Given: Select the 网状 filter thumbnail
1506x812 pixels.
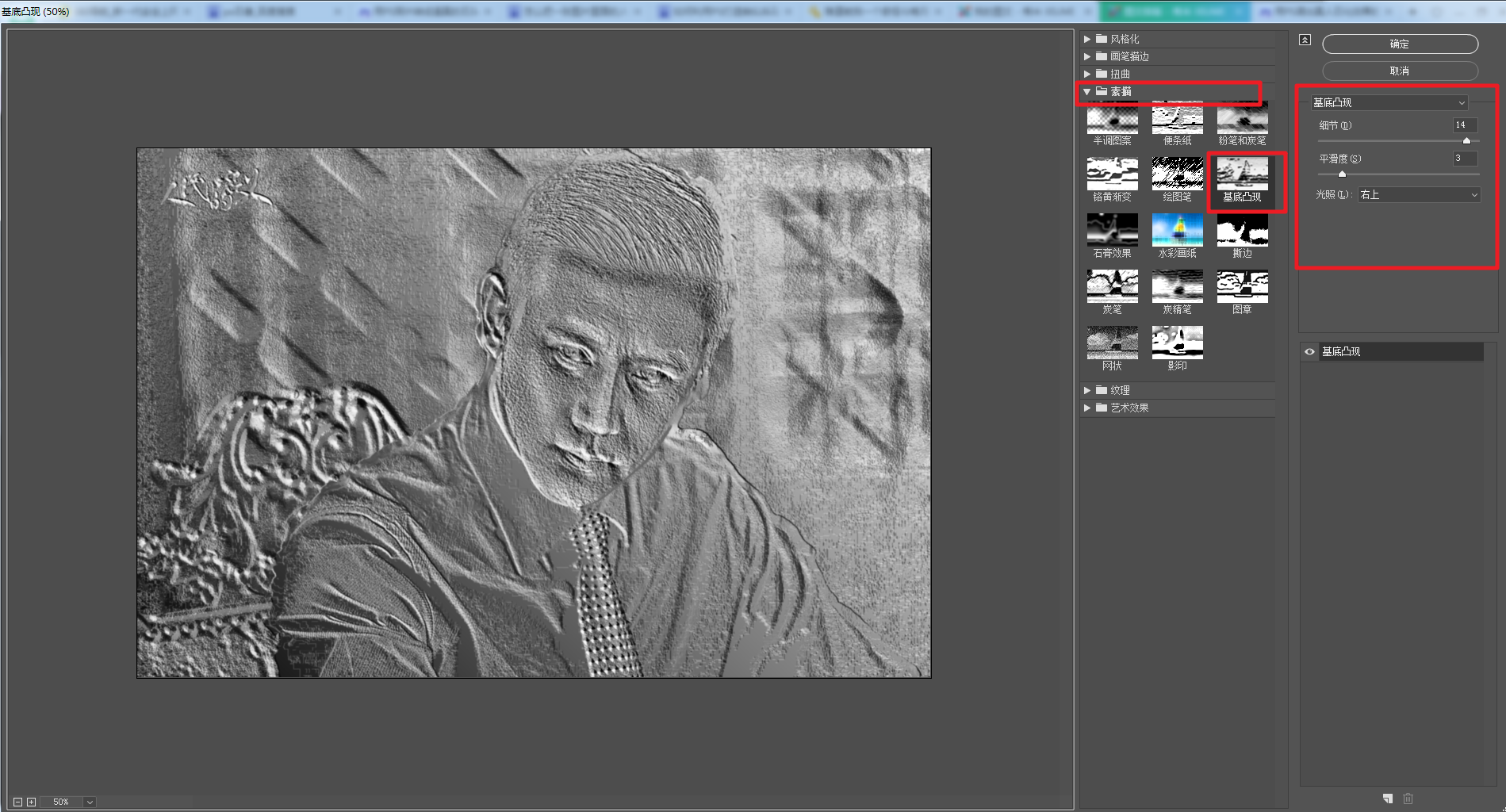Looking at the screenshot, I should pyautogui.click(x=1112, y=343).
